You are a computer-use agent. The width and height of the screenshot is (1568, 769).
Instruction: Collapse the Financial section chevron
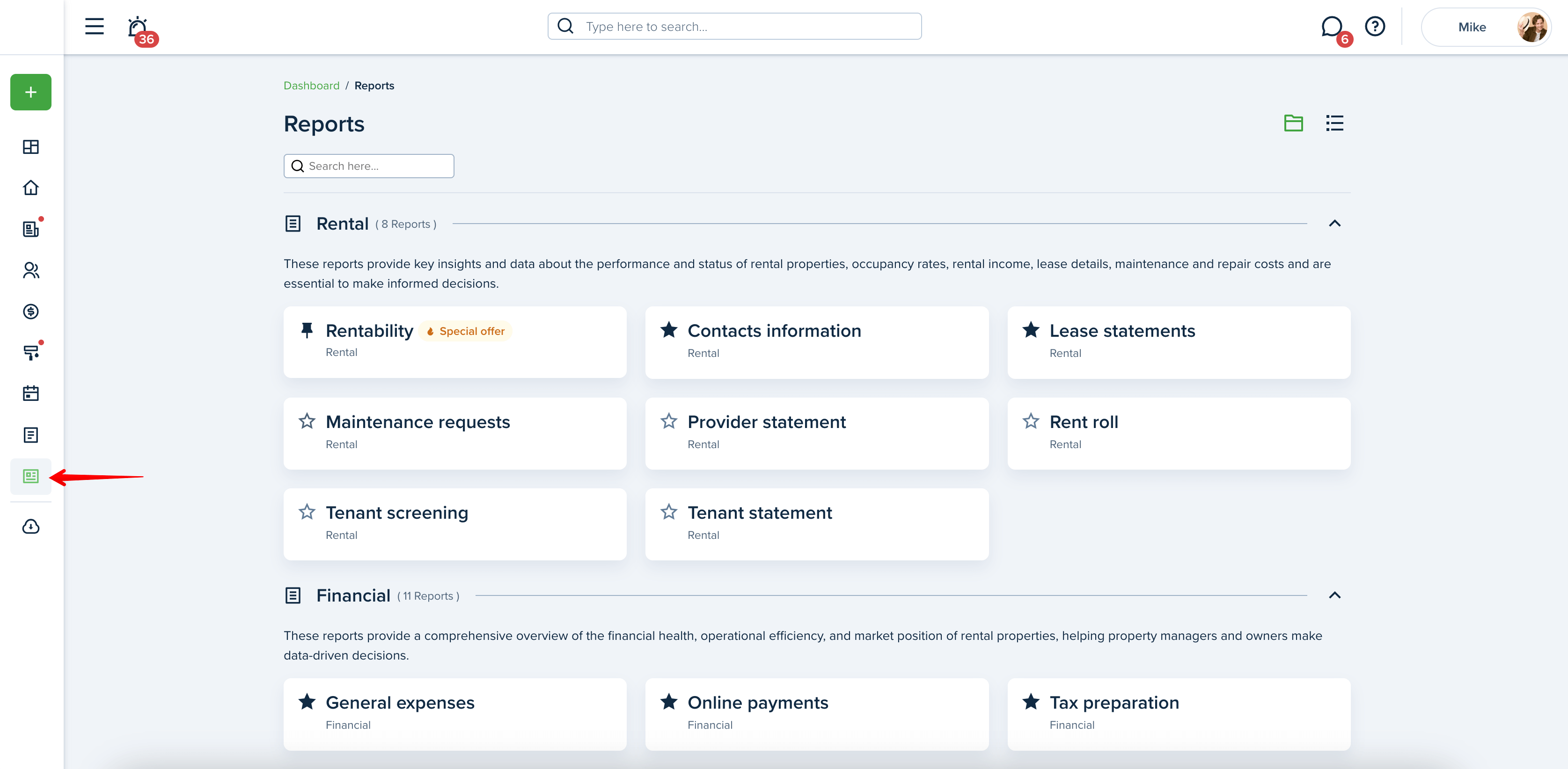click(x=1334, y=595)
